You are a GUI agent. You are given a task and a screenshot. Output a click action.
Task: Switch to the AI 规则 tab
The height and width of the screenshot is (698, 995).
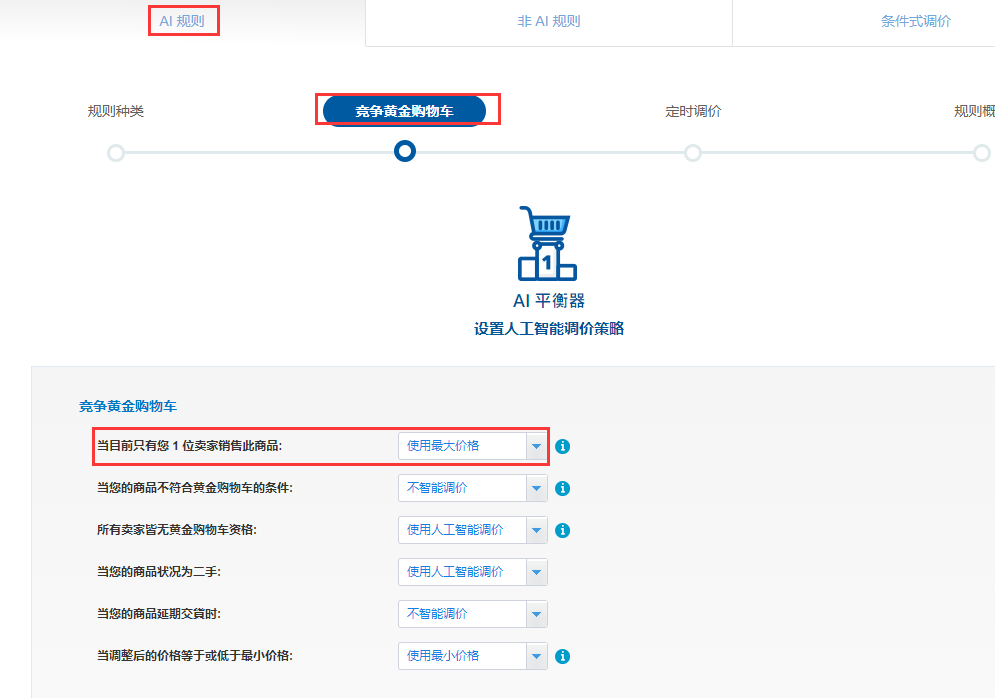click(182, 21)
